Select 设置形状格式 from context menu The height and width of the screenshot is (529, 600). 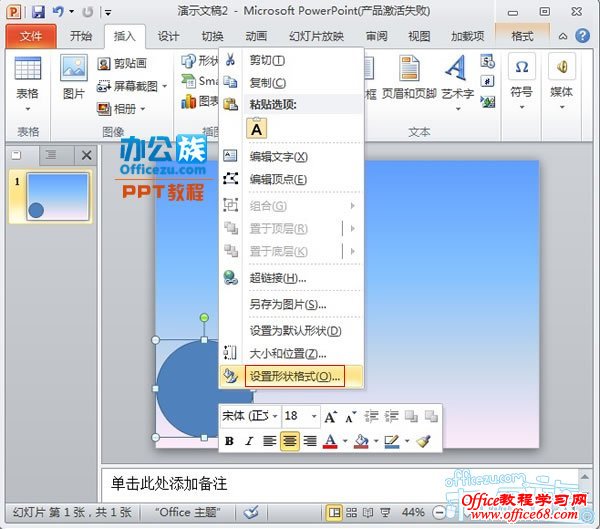point(295,377)
